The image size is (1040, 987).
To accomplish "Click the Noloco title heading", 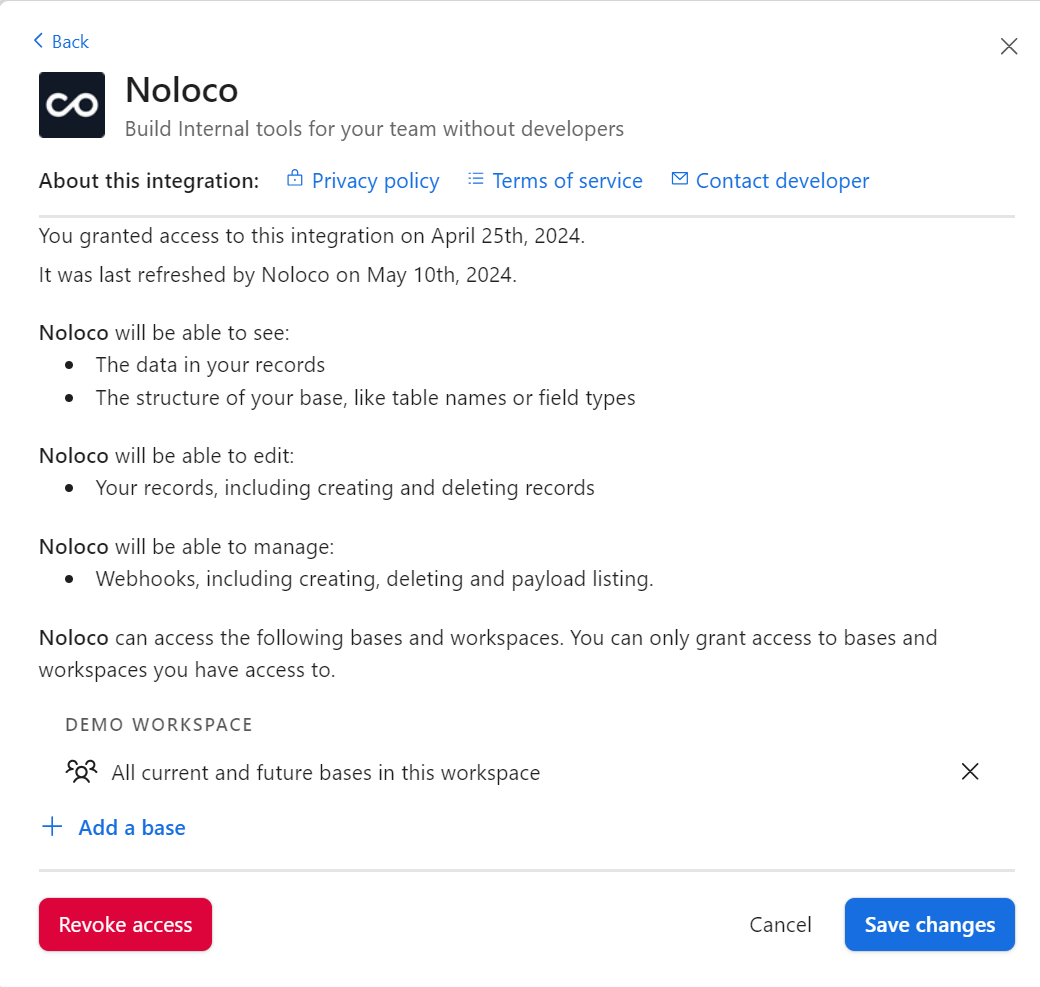I will (181, 90).
